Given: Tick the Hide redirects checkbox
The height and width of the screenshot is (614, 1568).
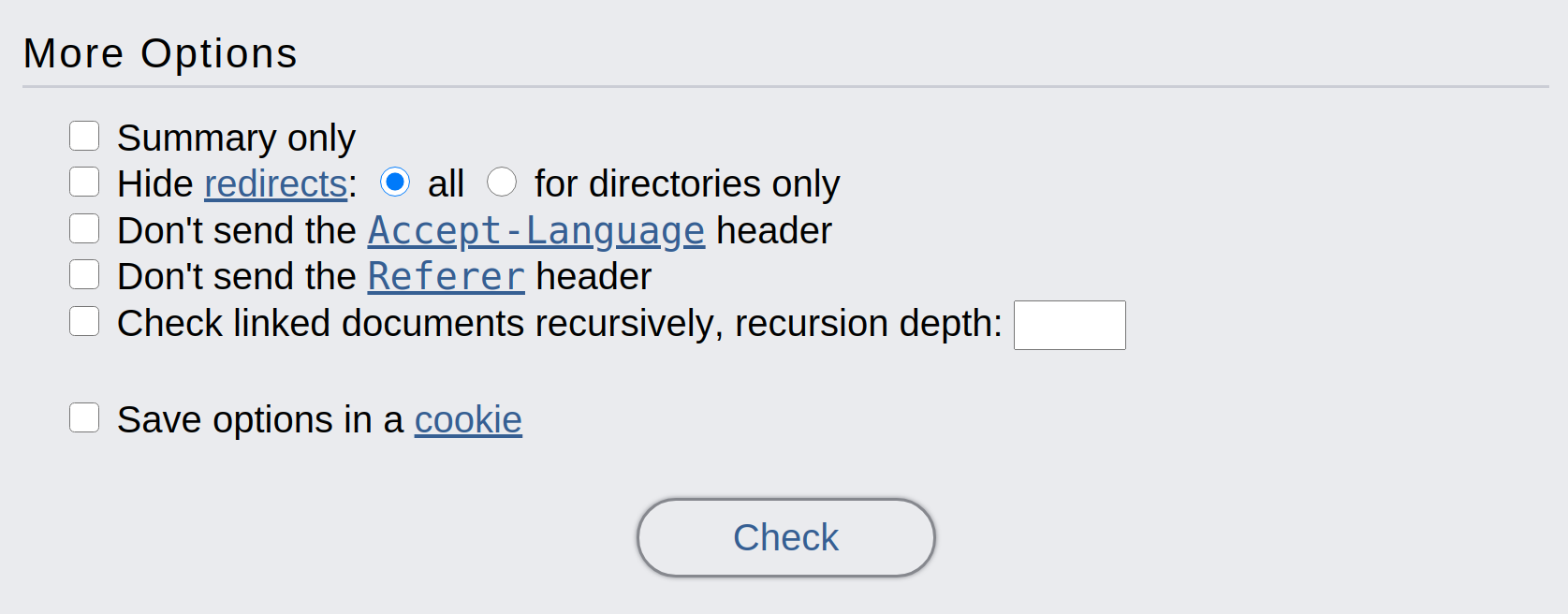Looking at the screenshot, I should point(84,182).
